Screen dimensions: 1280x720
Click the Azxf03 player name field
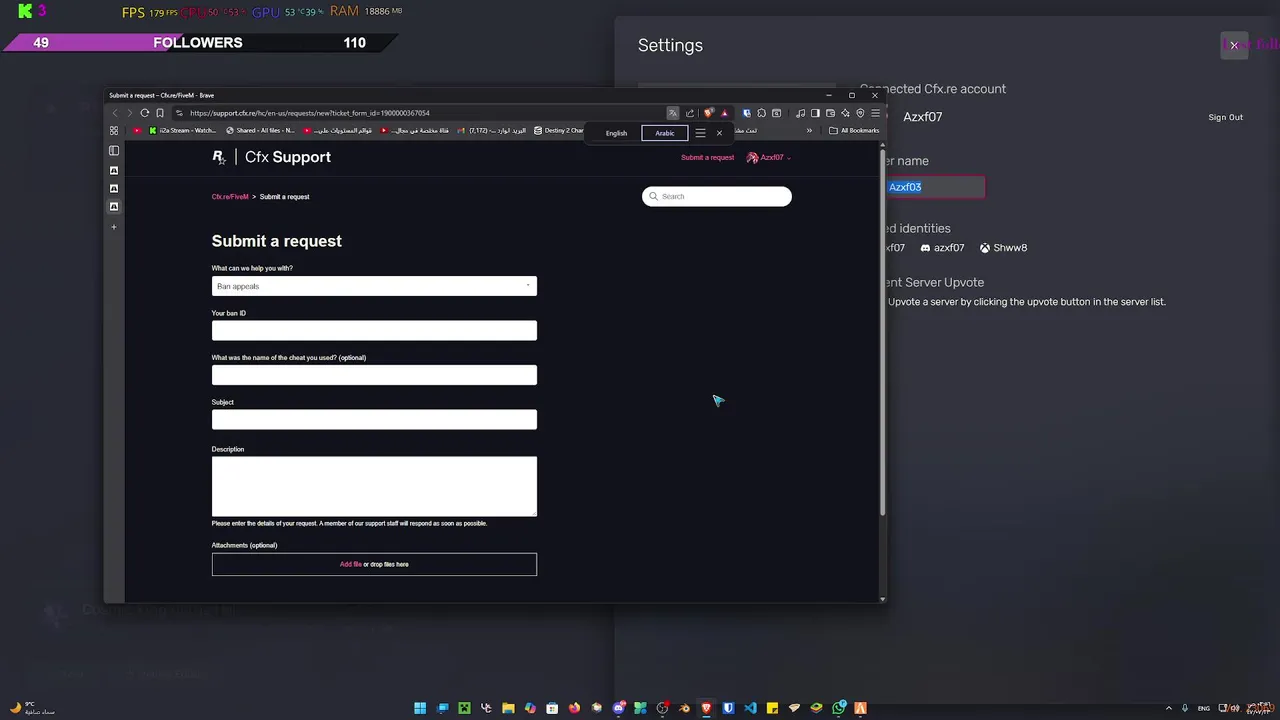[935, 187]
